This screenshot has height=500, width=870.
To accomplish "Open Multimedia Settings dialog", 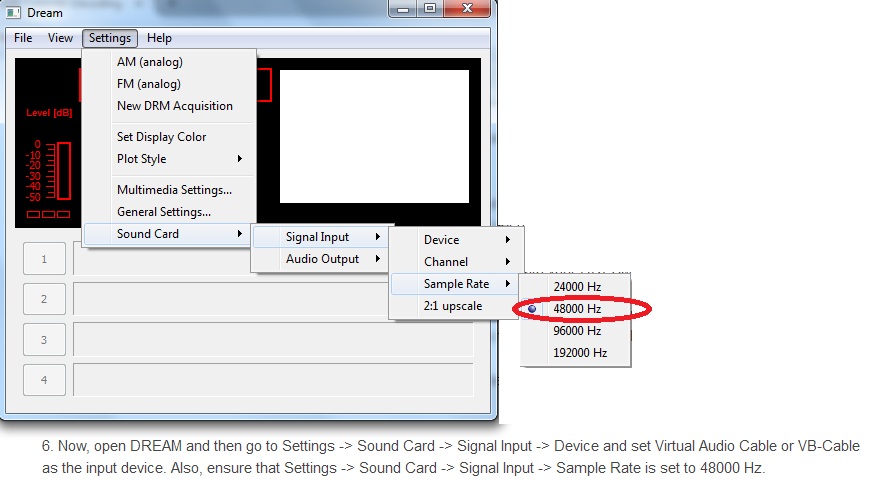I will point(169,190).
